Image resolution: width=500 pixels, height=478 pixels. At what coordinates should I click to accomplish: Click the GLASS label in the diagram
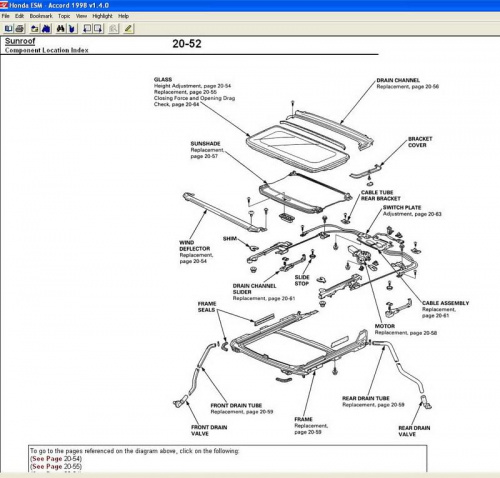[x=163, y=79]
